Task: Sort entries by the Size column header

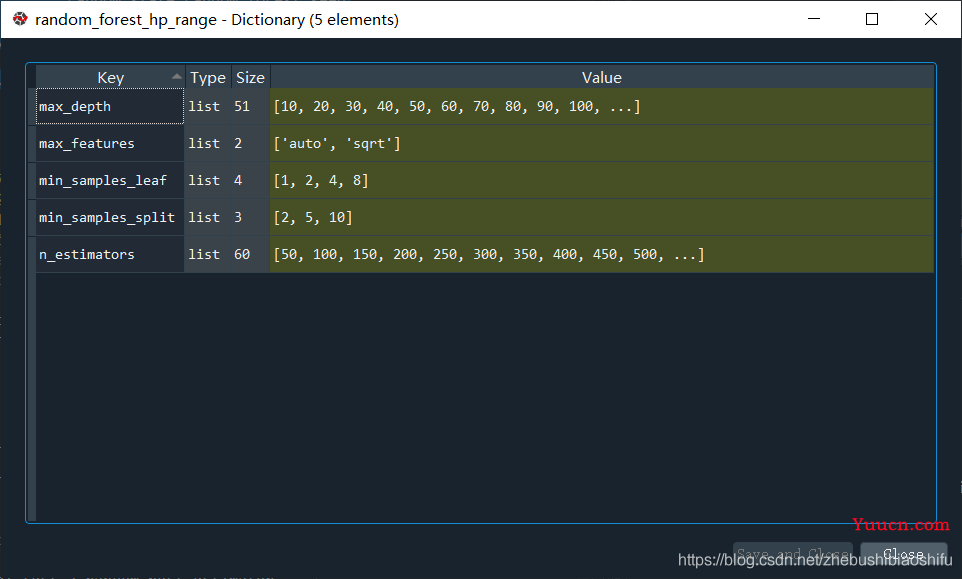Action: (x=250, y=78)
